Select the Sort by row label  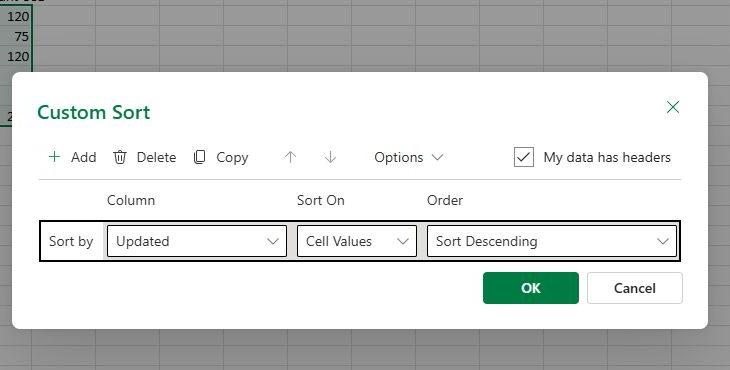coord(71,241)
